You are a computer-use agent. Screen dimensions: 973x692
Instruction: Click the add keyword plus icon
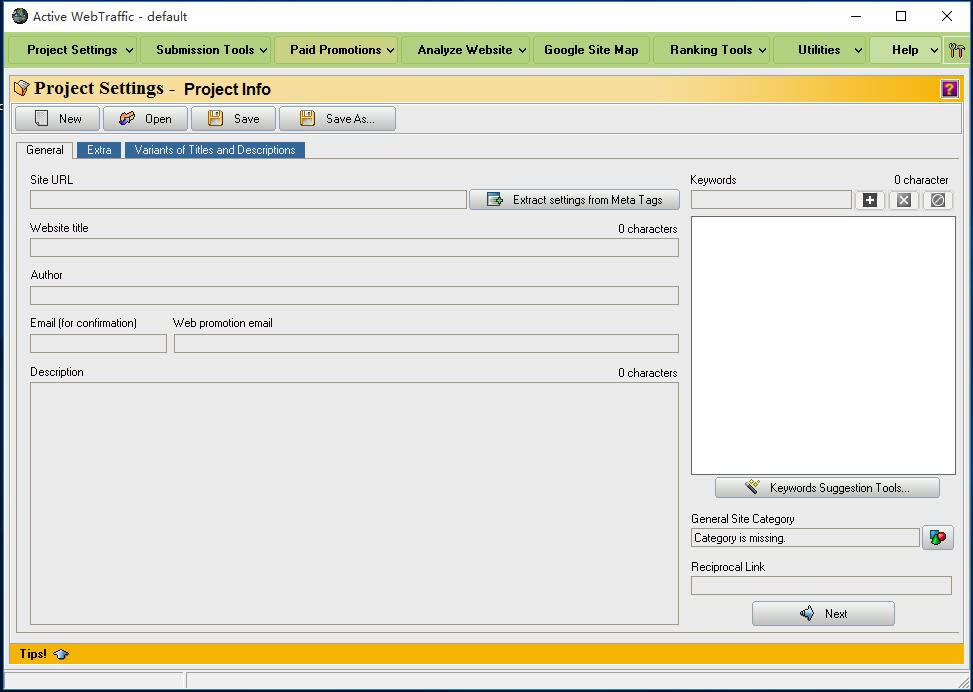870,200
